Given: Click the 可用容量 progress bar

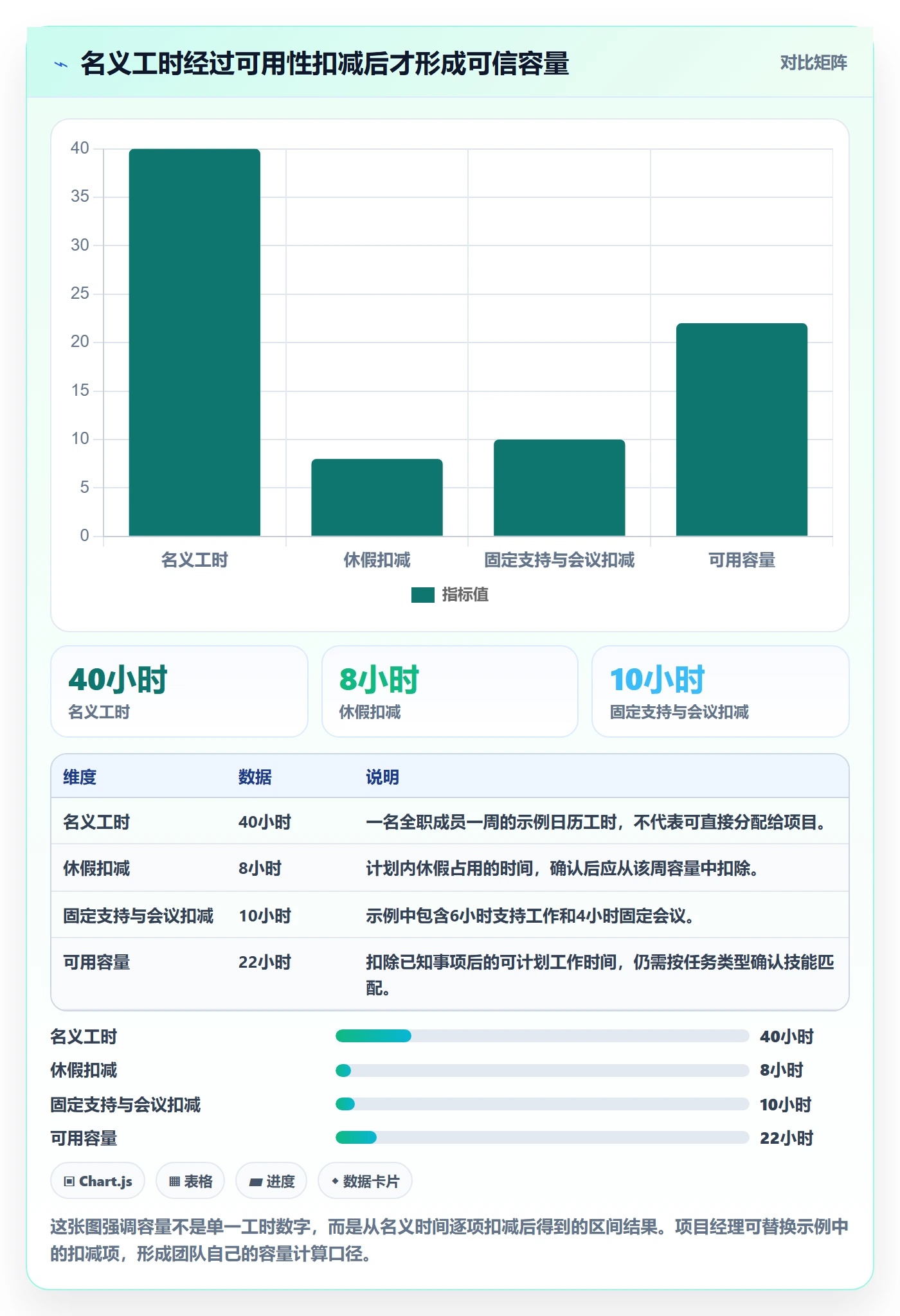Looking at the screenshot, I should tap(542, 1137).
